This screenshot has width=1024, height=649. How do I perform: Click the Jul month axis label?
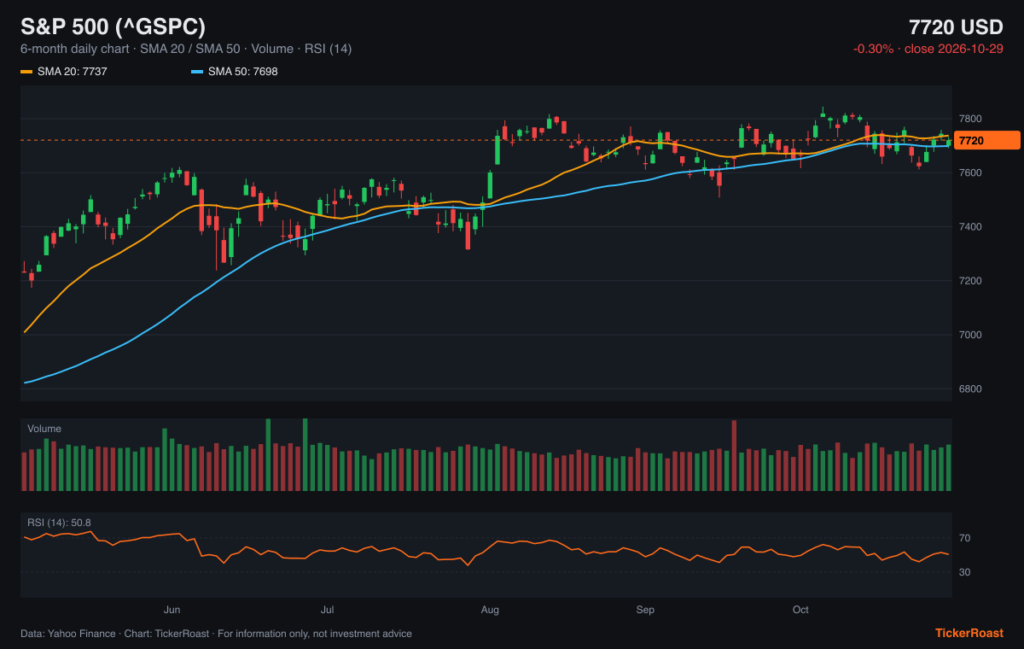coord(327,610)
